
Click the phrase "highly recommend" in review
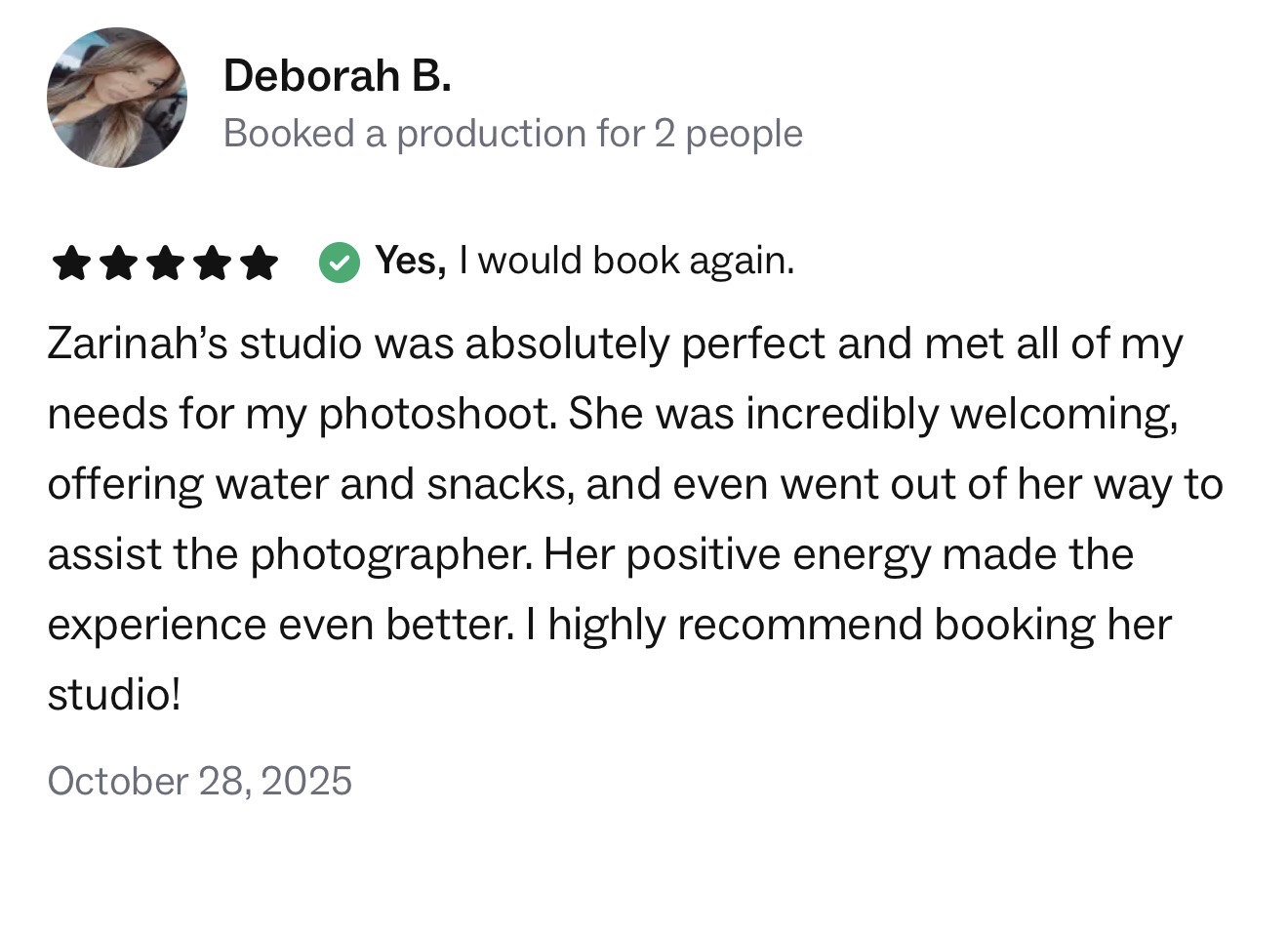[x=734, y=625]
